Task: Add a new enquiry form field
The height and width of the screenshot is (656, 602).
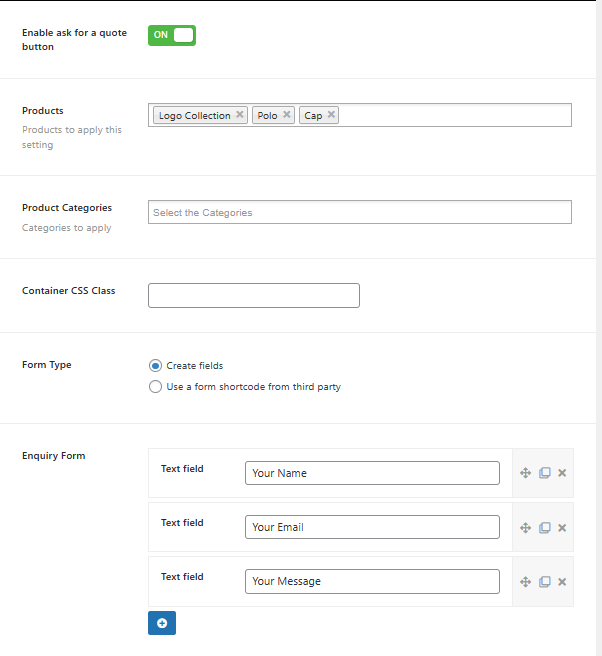Action: pos(162,623)
